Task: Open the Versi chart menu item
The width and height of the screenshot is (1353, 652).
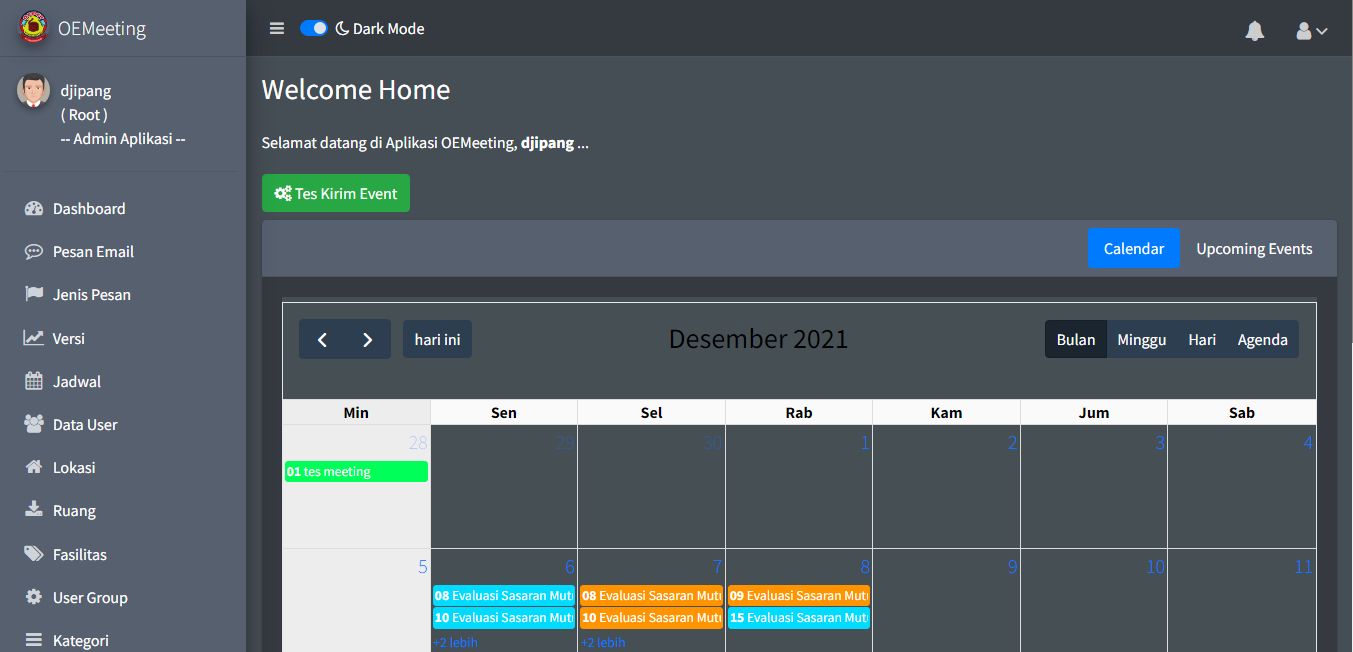Action: tap(68, 339)
